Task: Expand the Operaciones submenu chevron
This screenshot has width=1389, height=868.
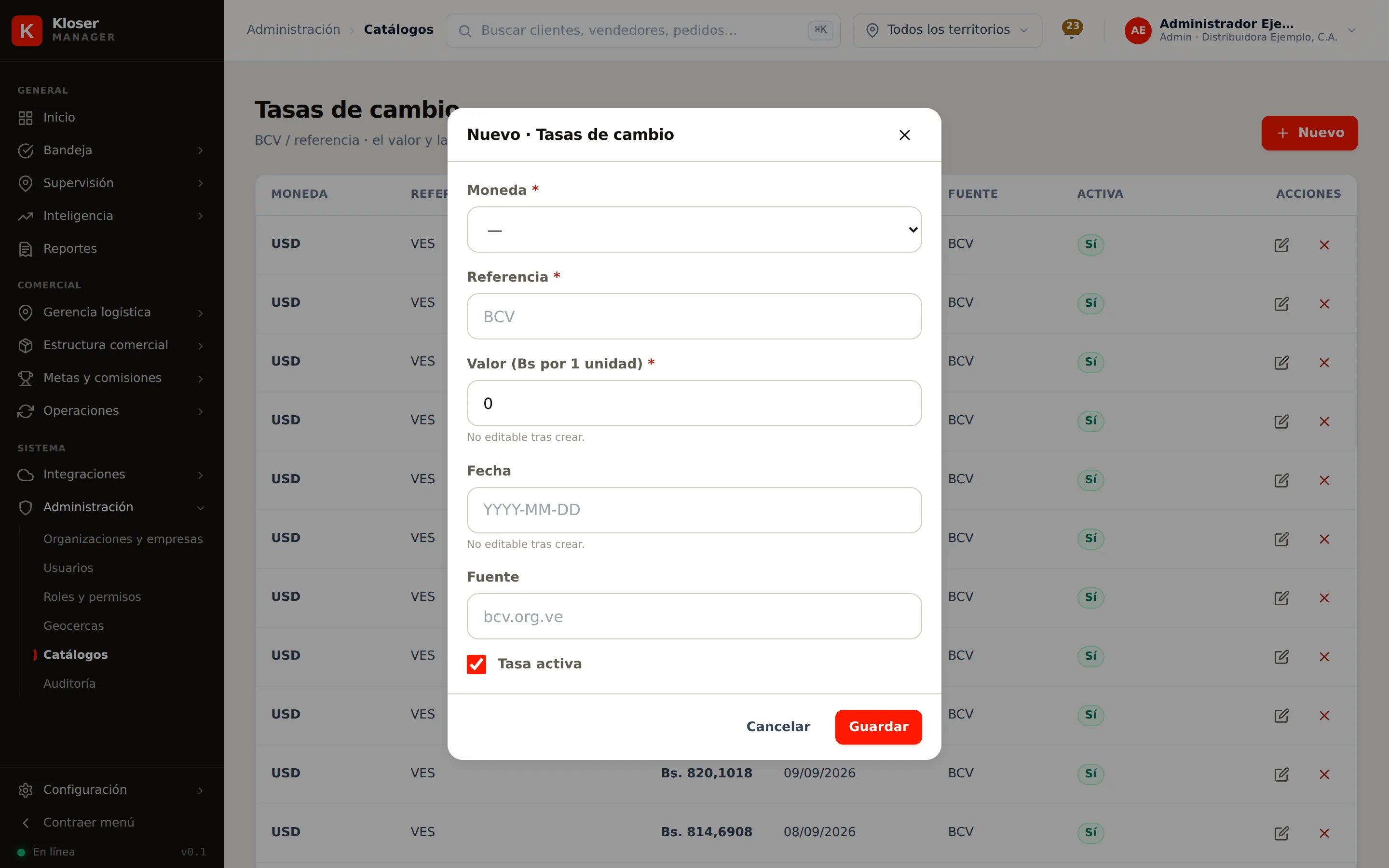Action: pos(200,411)
